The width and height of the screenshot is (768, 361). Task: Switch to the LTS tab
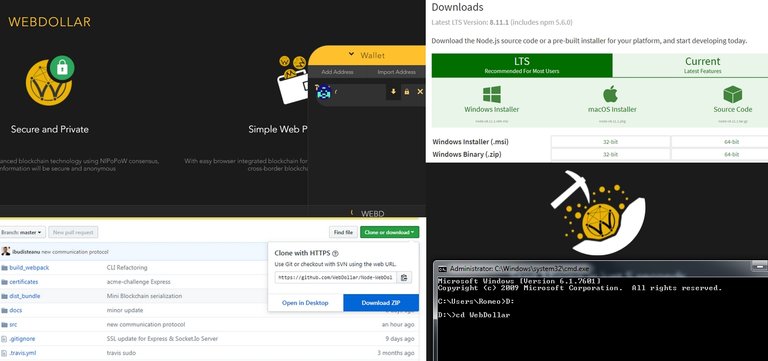(x=522, y=65)
